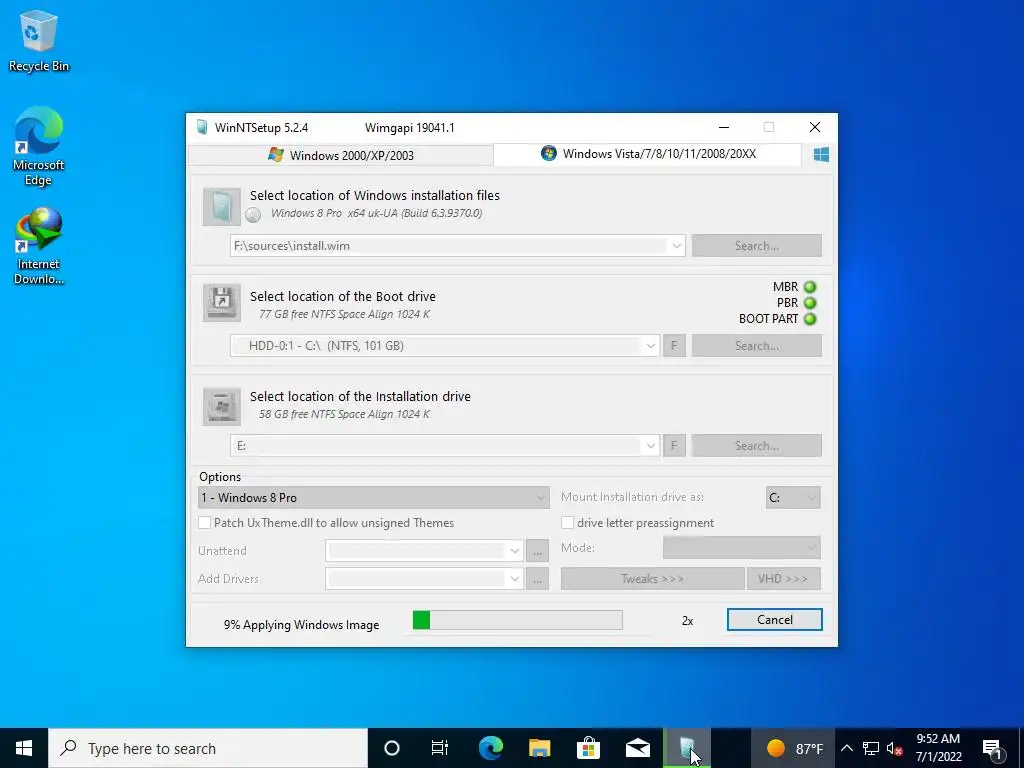Open Recycle Bin desktop icon
The width and height of the screenshot is (1024, 768).
pos(39,41)
